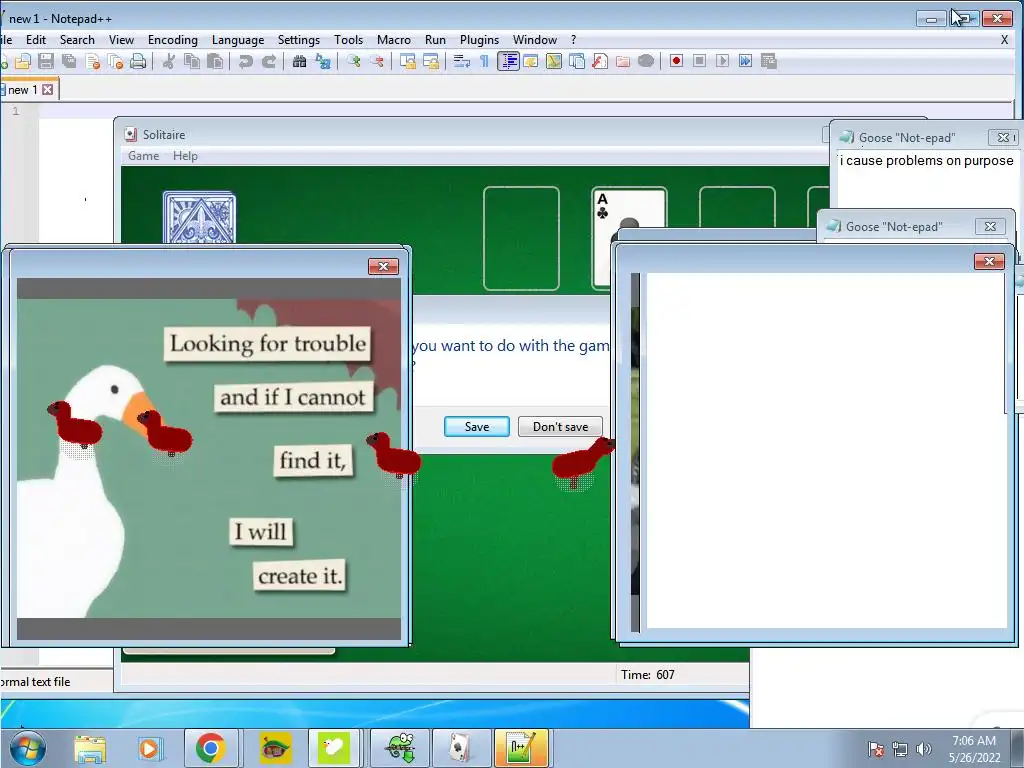The image size is (1024, 768).
Task: Open the Windows Start menu orb
Action: coord(28,748)
